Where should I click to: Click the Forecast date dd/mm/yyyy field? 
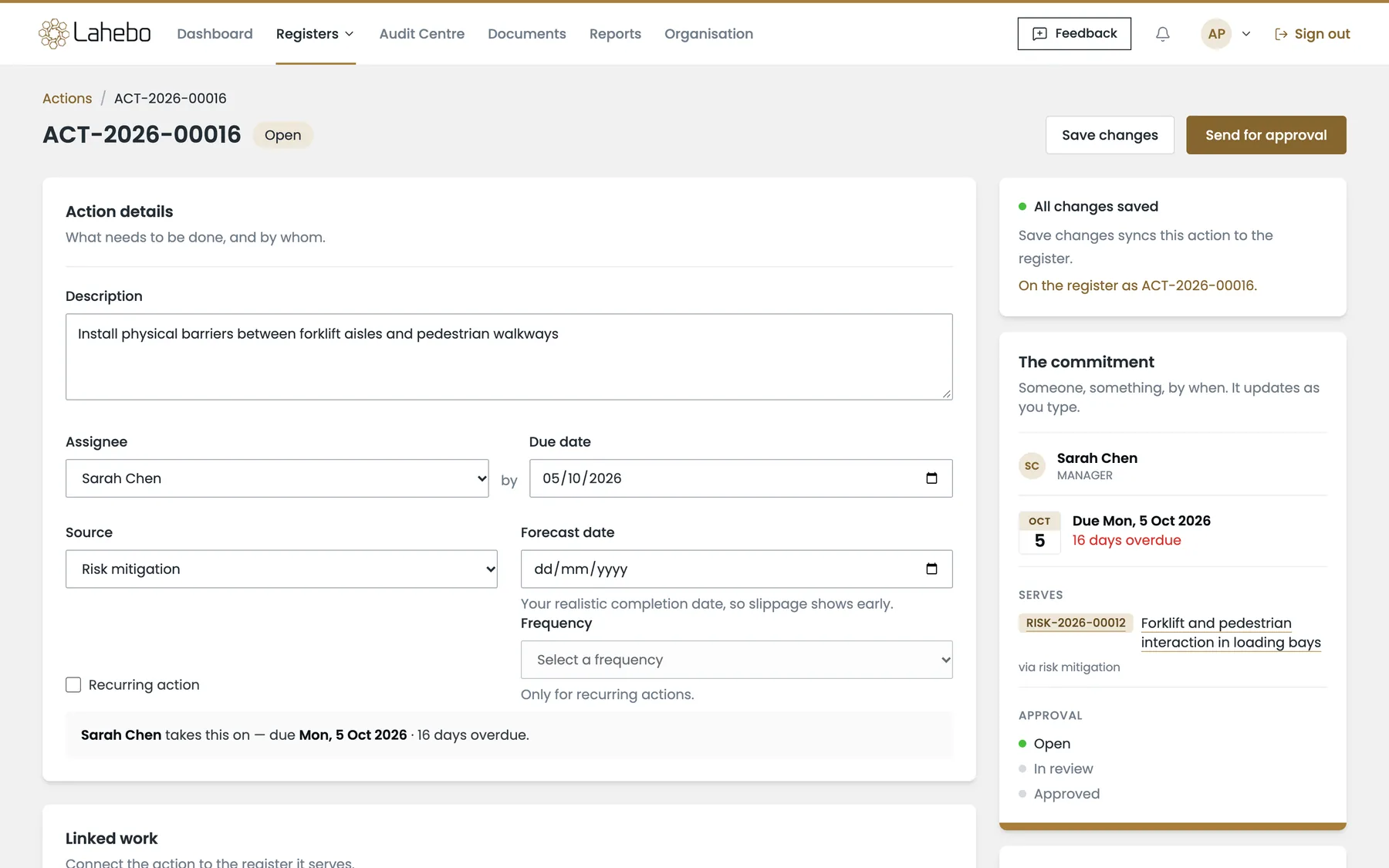click(x=737, y=569)
